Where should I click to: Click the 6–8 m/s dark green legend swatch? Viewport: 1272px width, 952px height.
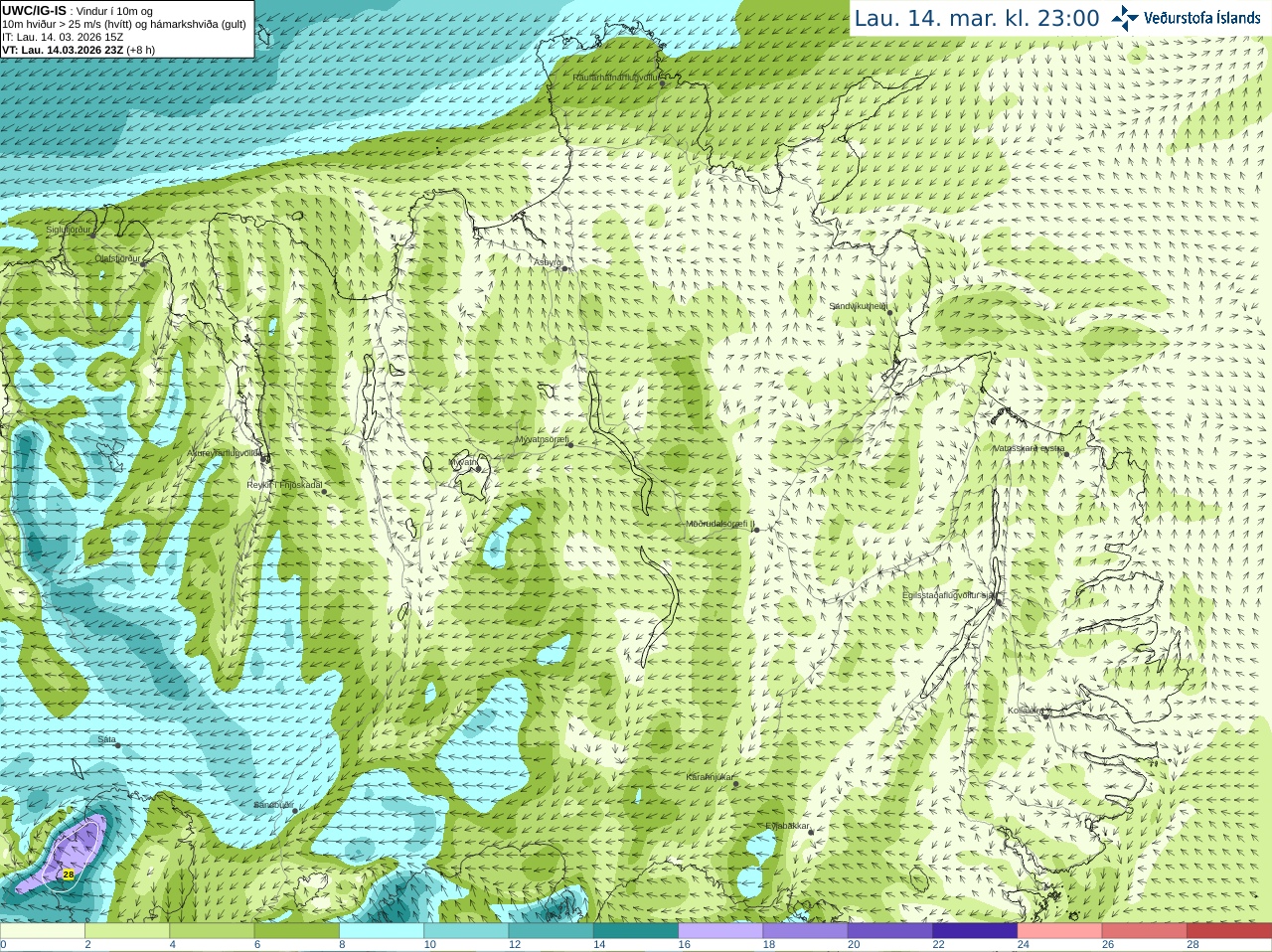tap(296, 931)
